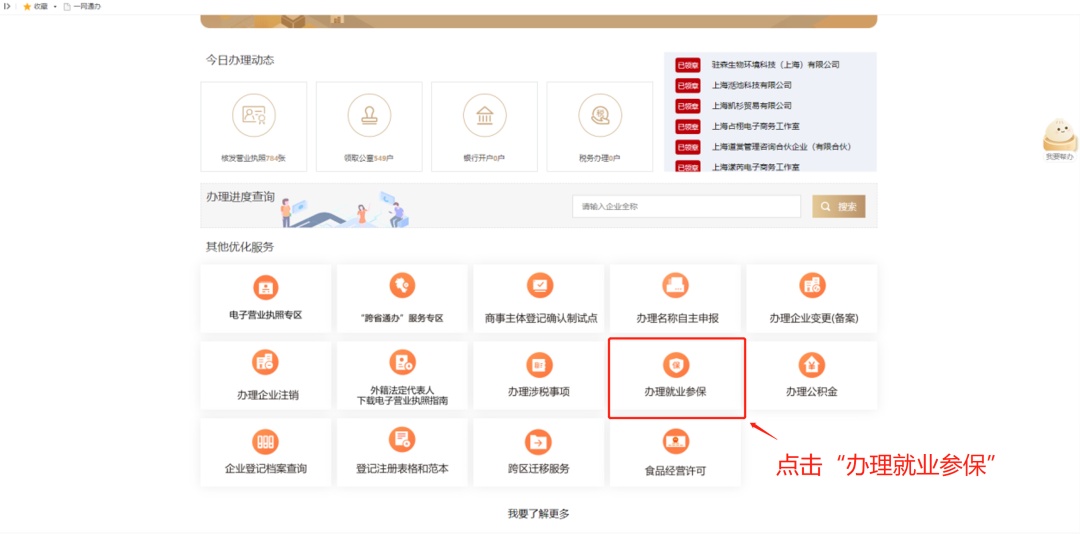The width and height of the screenshot is (1080, 534).
Task: Click the 跨区迁移服务 arrow icon
Action: pyautogui.click(x=539, y=441)
